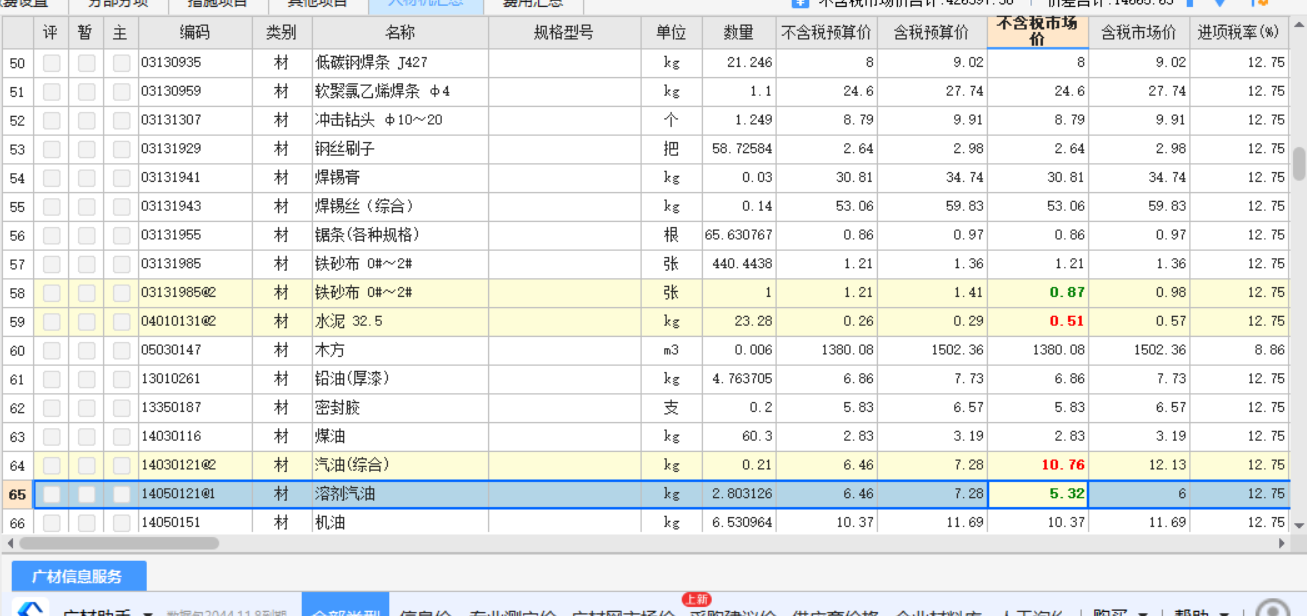Viewport: 1307px width, 616px height.
Task: Click the 暂 column header
Action: [x=86, y=33]
